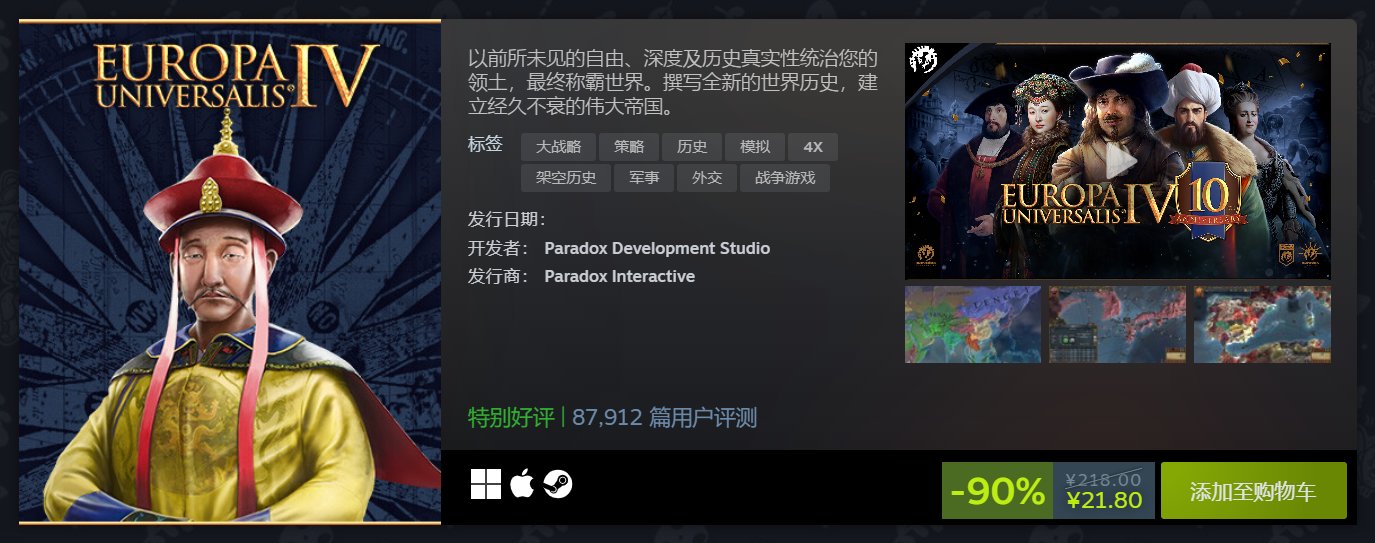
Task: Select the 外交 tag
Action: pos(707,178)
